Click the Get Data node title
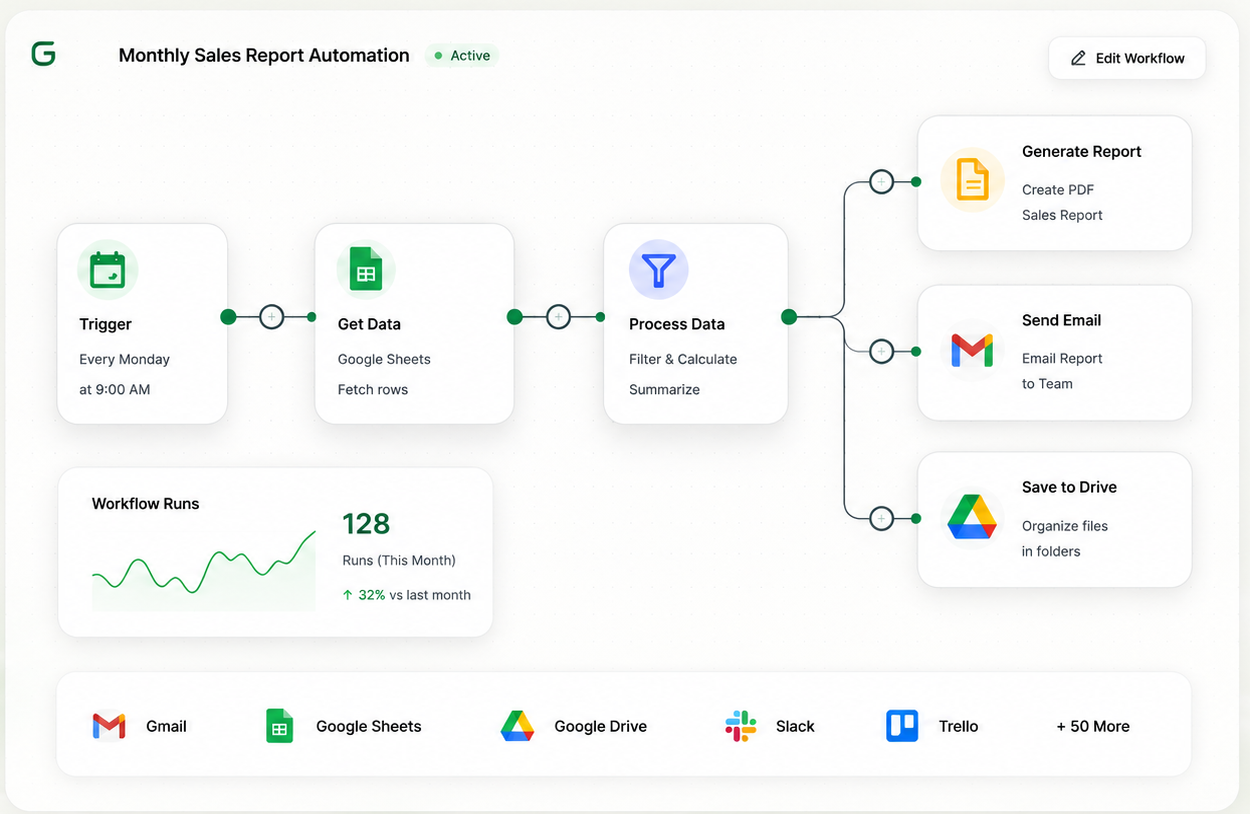1250x814 pixels. pos(369,324)
